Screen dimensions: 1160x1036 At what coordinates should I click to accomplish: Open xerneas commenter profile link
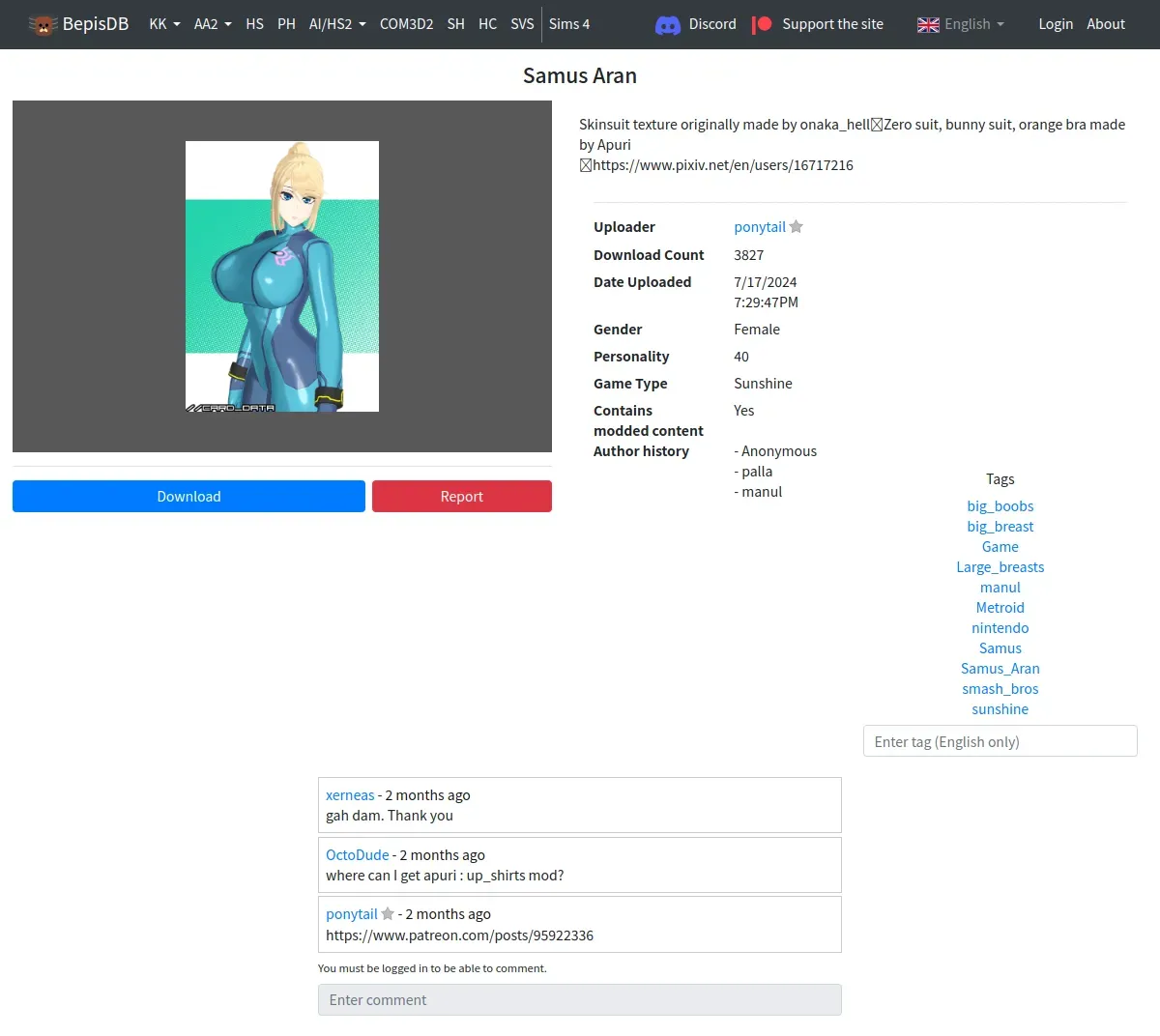coord(350,795)
